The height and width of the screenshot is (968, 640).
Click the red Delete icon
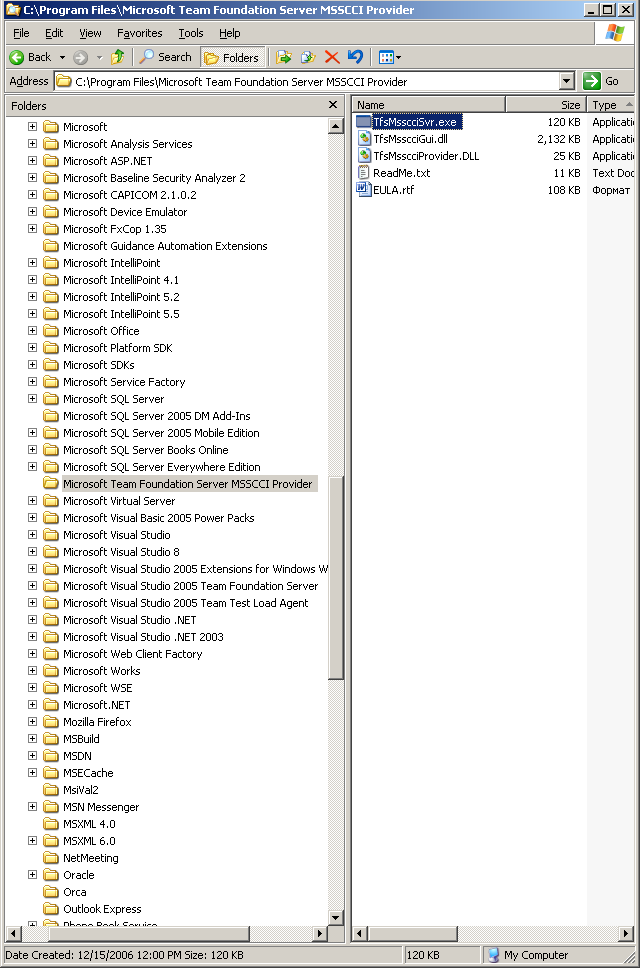point(332,57)
